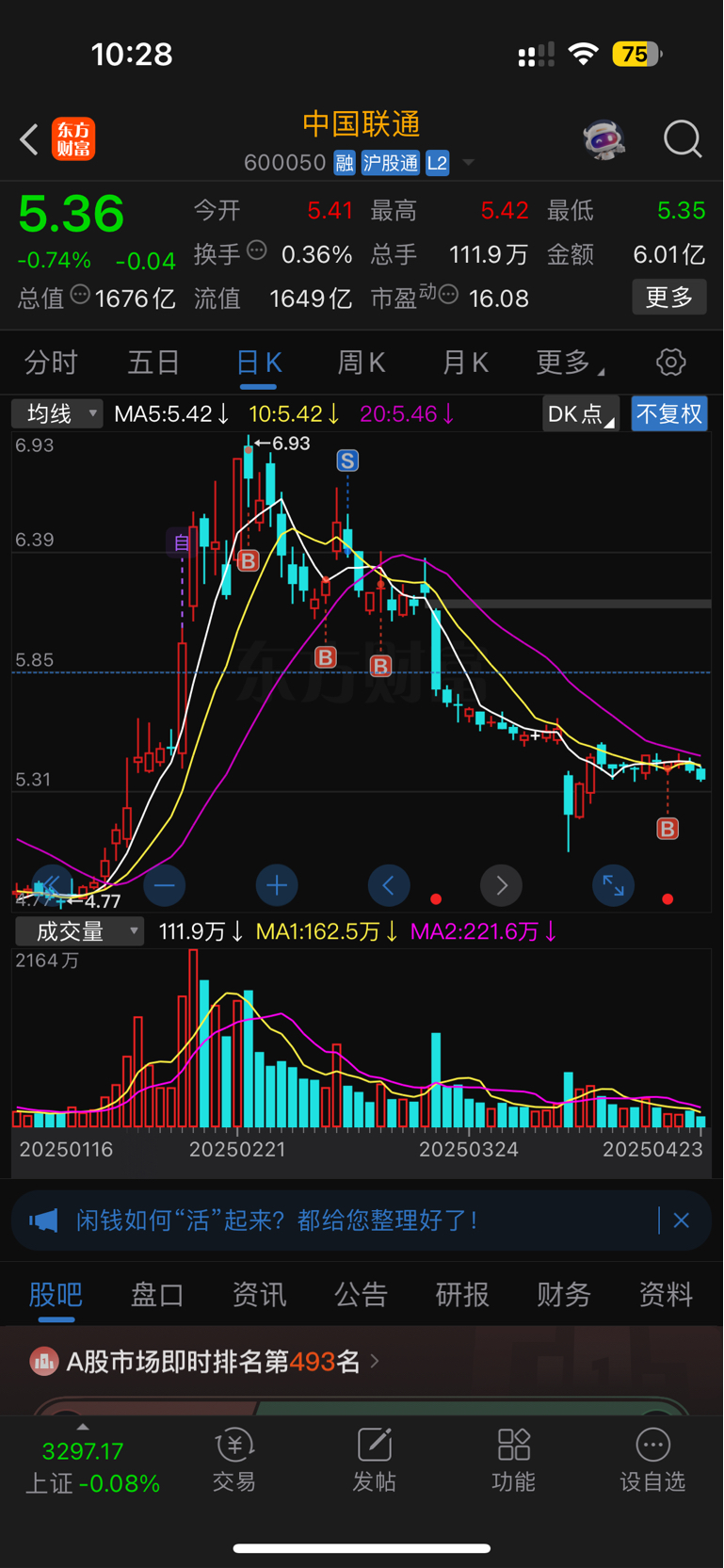Tap the L2 level badge
Screen dimensions: 724x1568
click(x=437, y=163)
